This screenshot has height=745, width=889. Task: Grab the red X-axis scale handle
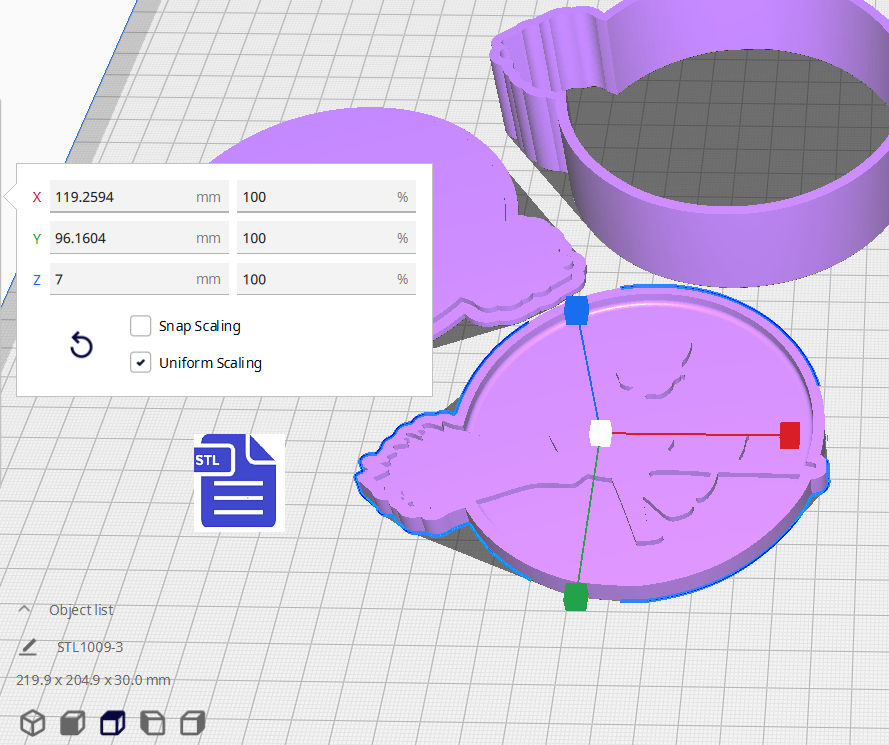coord(790,435)
